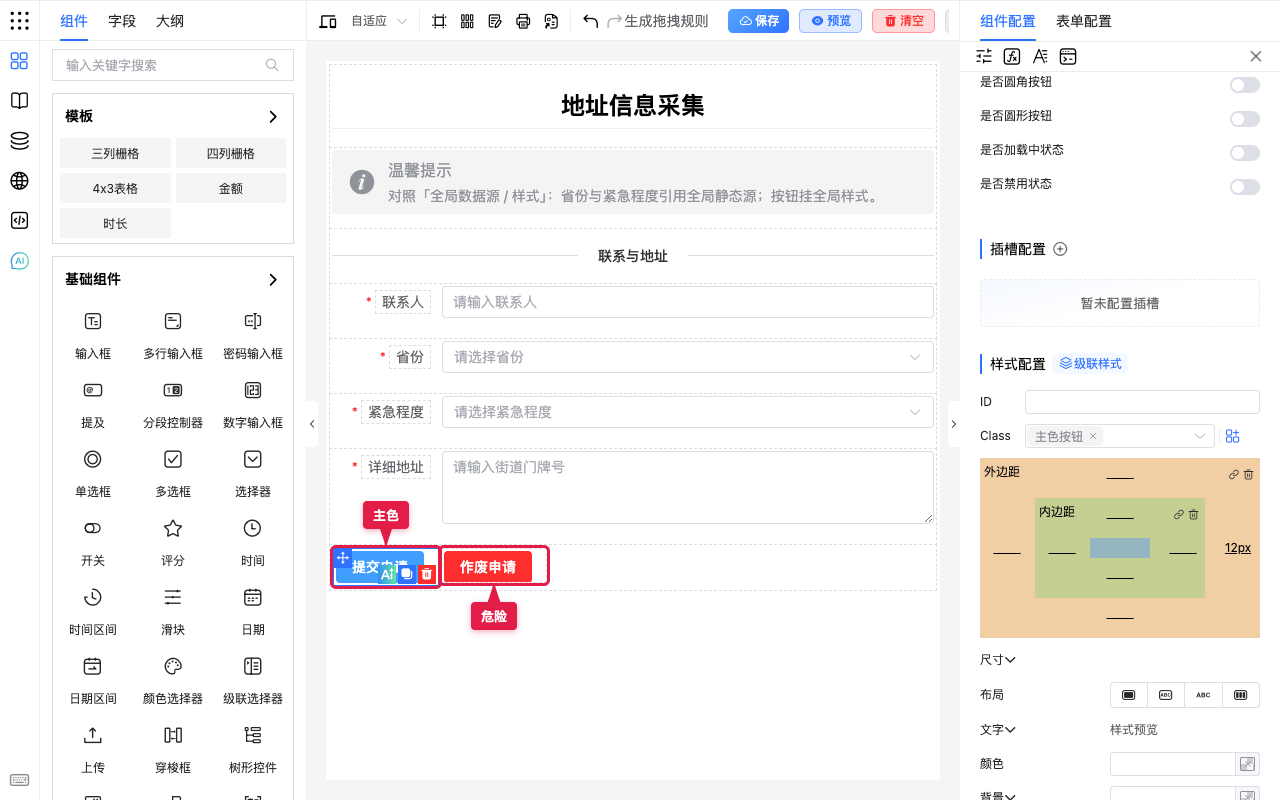Screen dimensions: 1280x800
Task: Click the ID input field
Action: tap(1142, 402)
